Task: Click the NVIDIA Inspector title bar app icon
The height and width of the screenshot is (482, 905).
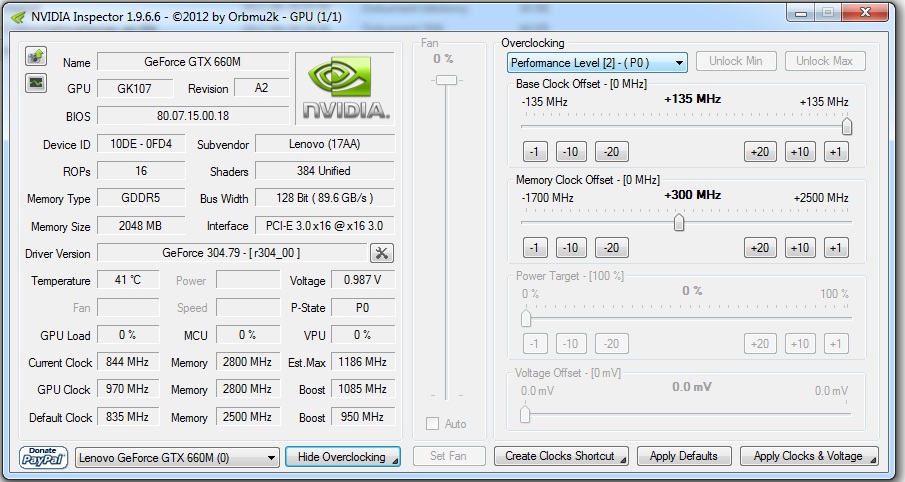Action: [x=17, y=17]
